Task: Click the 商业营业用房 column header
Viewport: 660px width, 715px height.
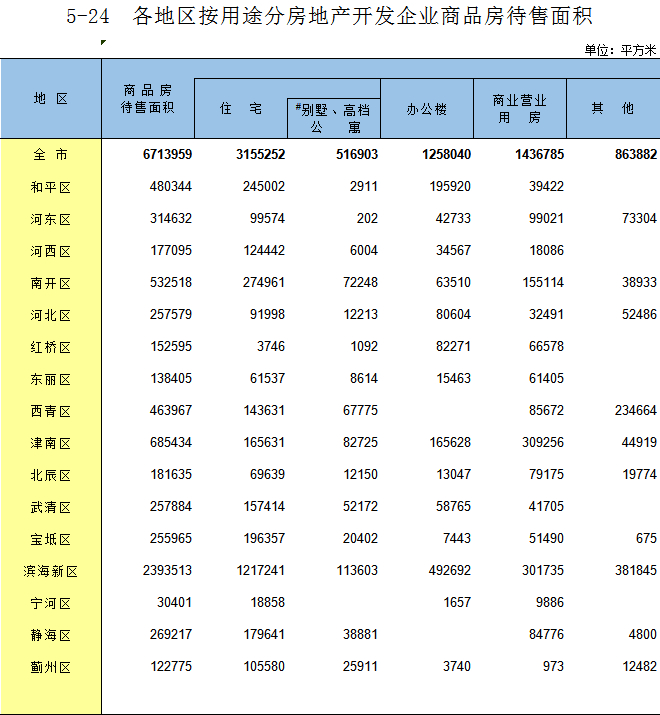Action: click(x=520, y=109)
